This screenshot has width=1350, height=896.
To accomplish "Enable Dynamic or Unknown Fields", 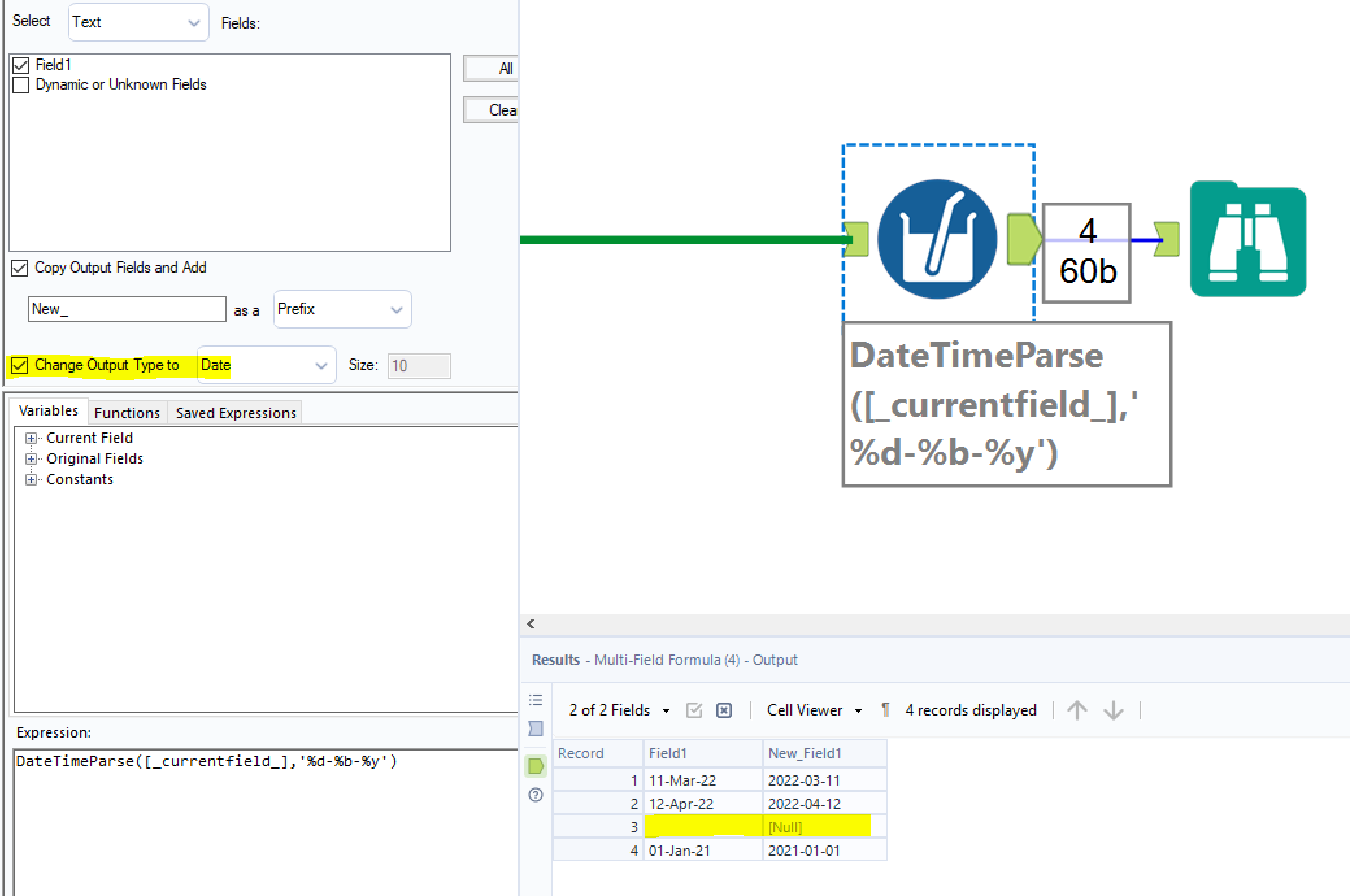I will (20, 84).
